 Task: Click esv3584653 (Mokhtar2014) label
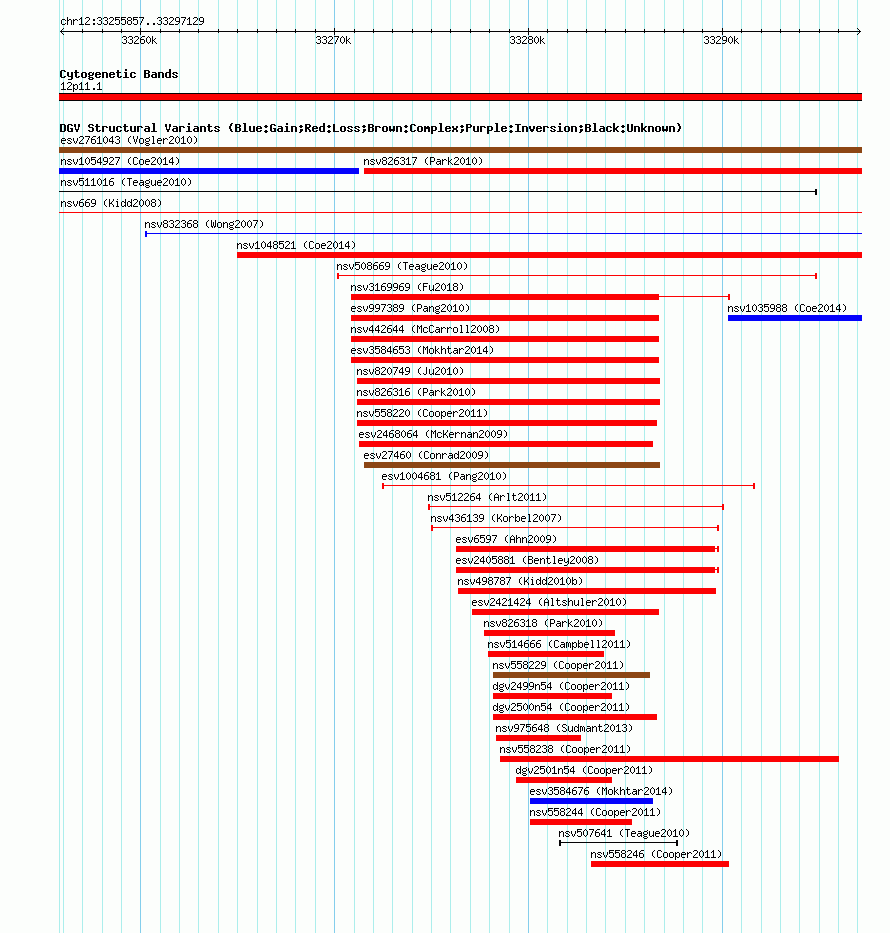(422, 350)
